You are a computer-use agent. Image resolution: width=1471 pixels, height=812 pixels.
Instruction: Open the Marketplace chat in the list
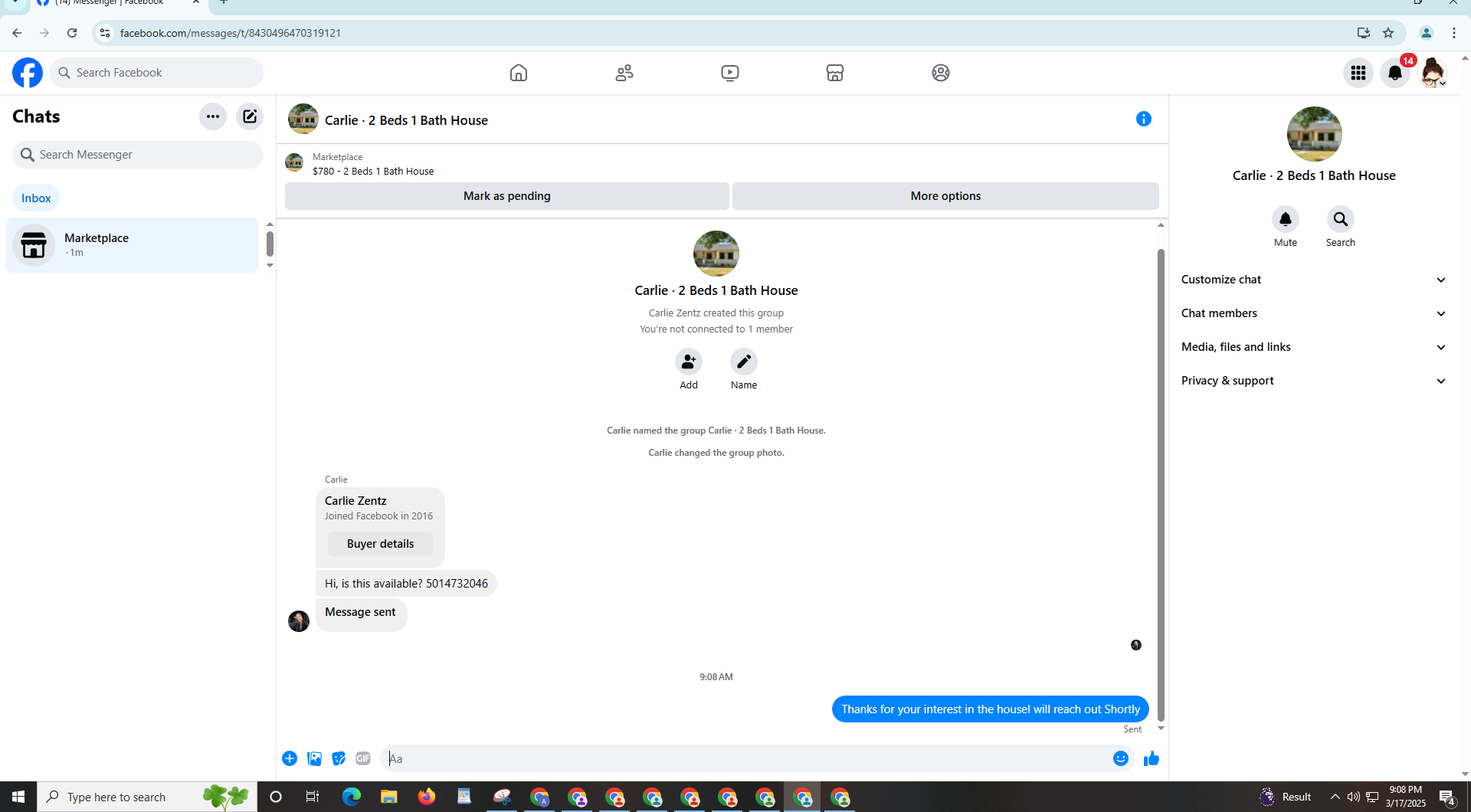coord(133,245)
